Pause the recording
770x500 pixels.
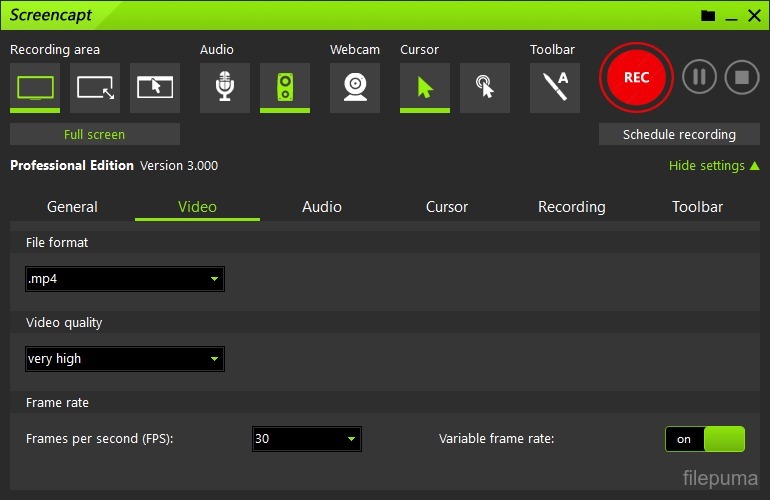[699, 77]
